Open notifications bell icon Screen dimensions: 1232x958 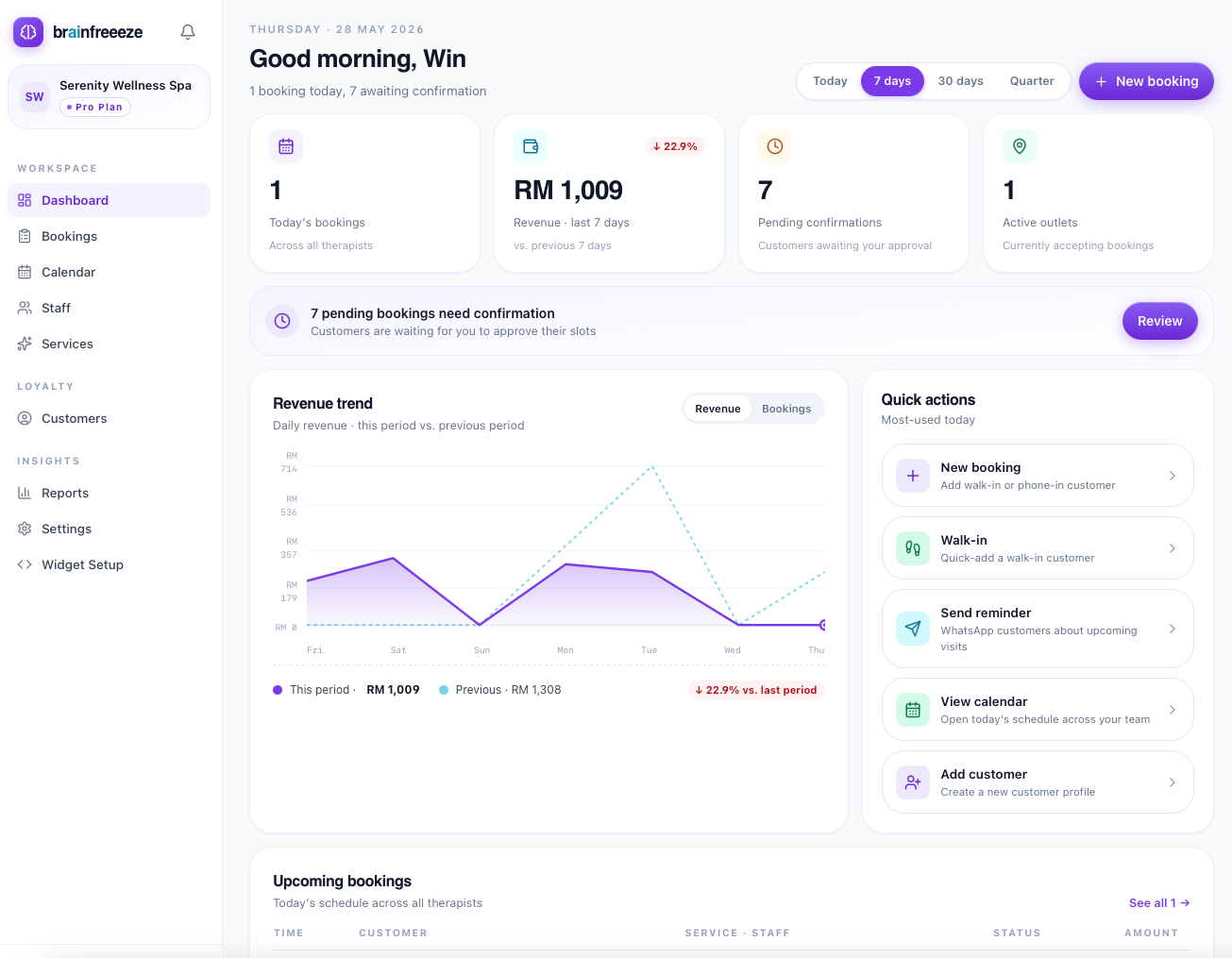pyautogui.click(x=188, y=32)
